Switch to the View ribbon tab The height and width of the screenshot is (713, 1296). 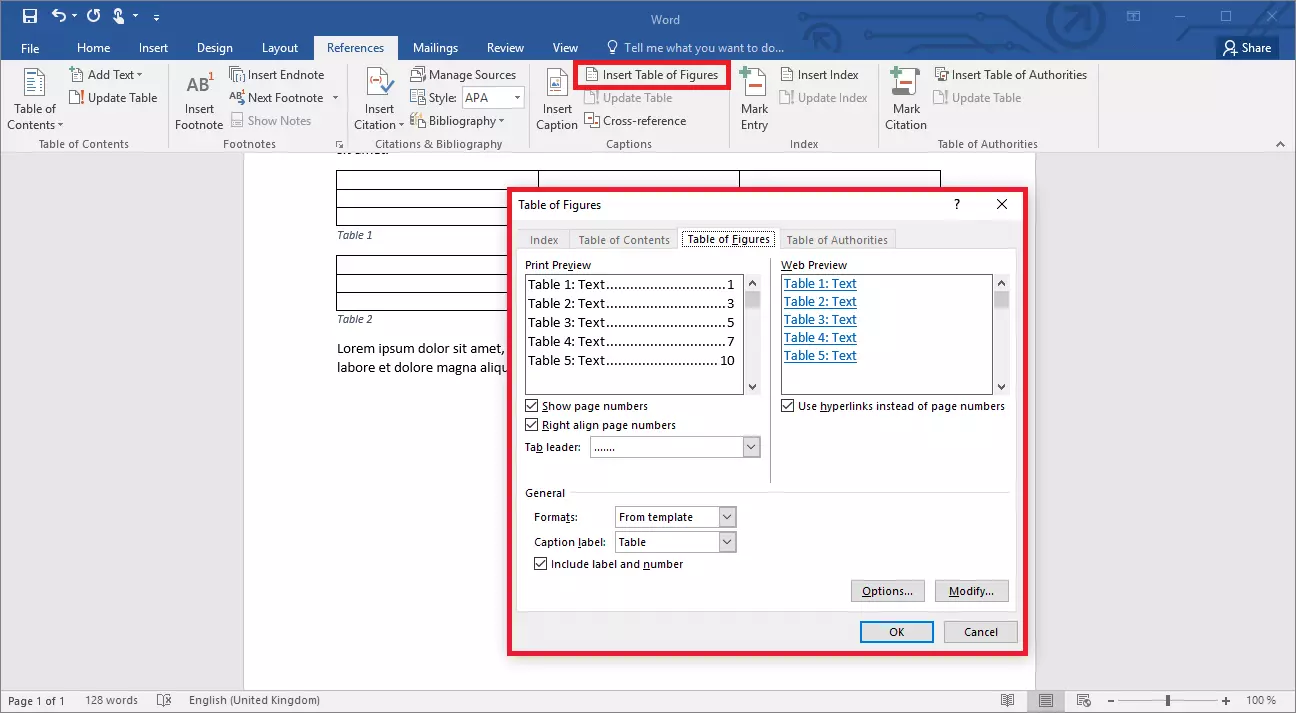(565, 48)
